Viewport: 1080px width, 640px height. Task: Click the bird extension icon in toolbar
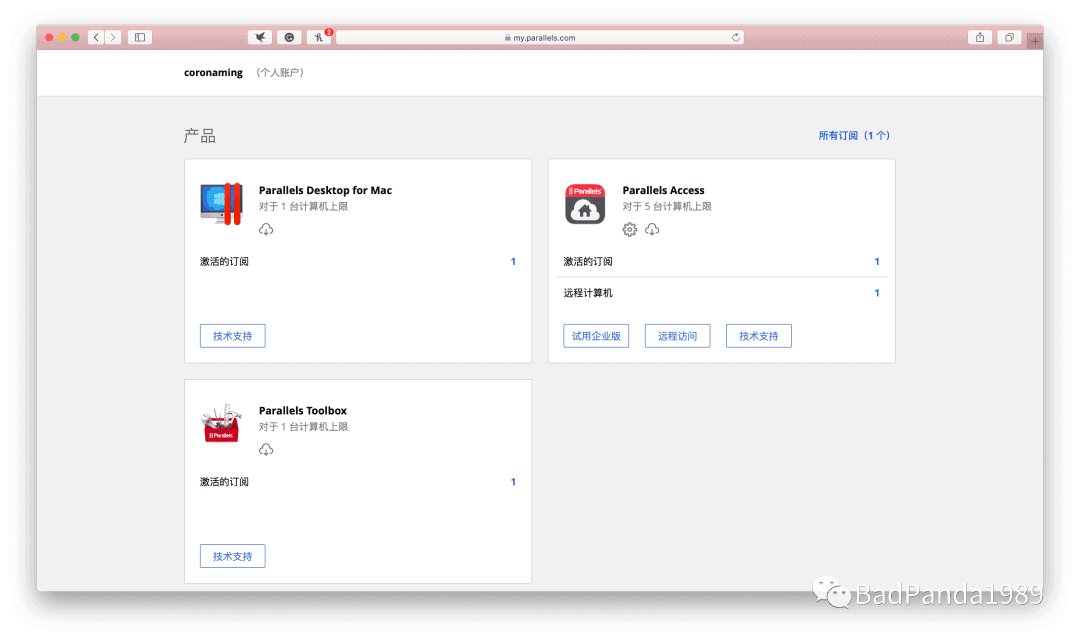pyautogui.click(x=260, y=37)
